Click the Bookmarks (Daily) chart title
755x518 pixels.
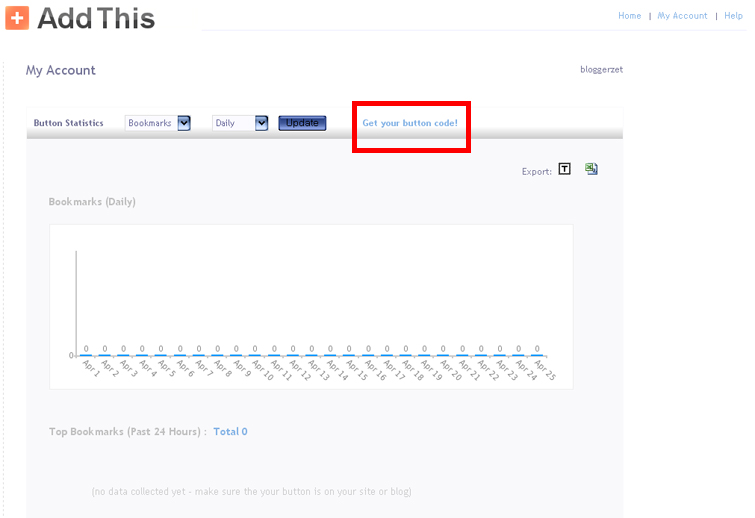[92, 202]
